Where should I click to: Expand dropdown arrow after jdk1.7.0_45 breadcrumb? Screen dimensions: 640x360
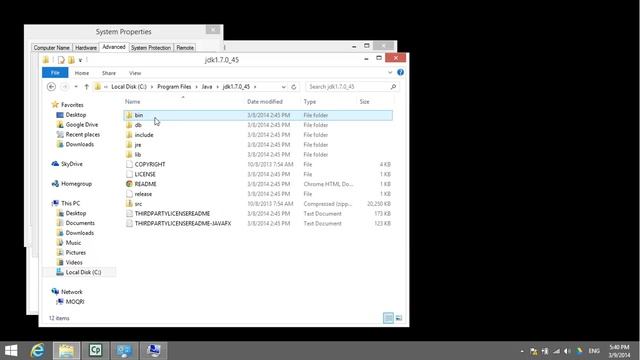tap(255, 87)
